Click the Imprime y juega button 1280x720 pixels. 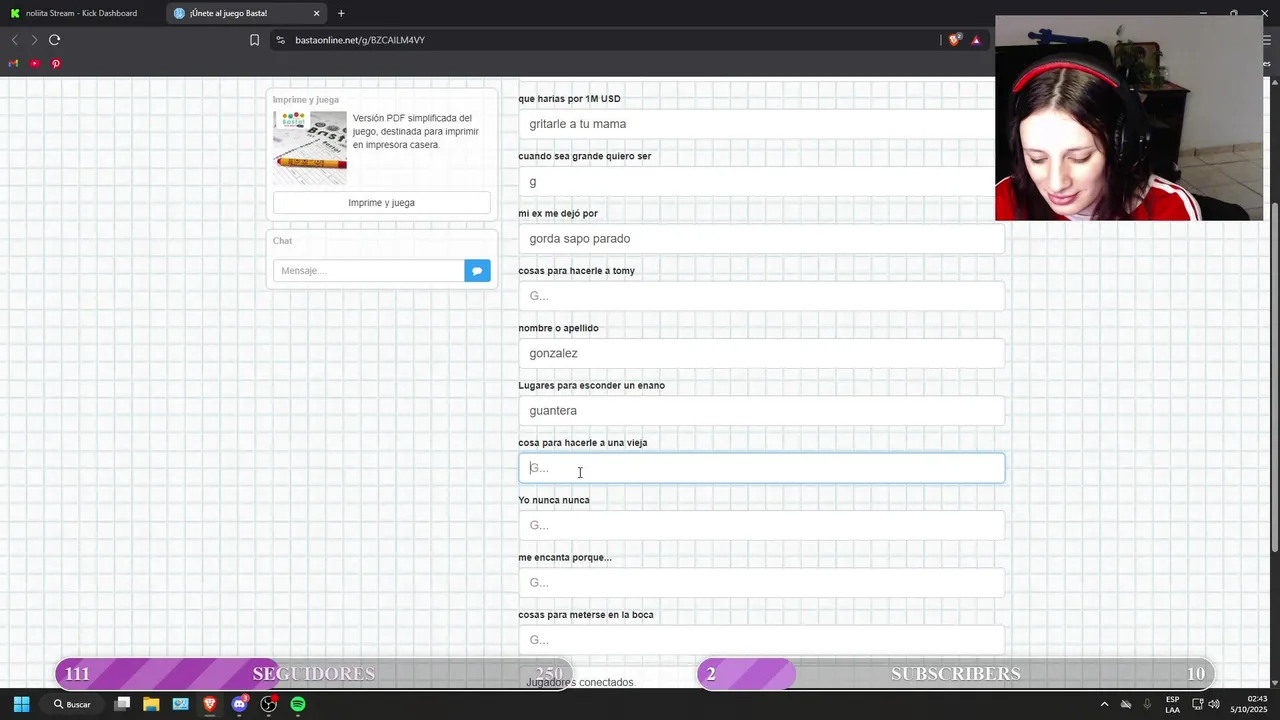[x=381, y=203]
